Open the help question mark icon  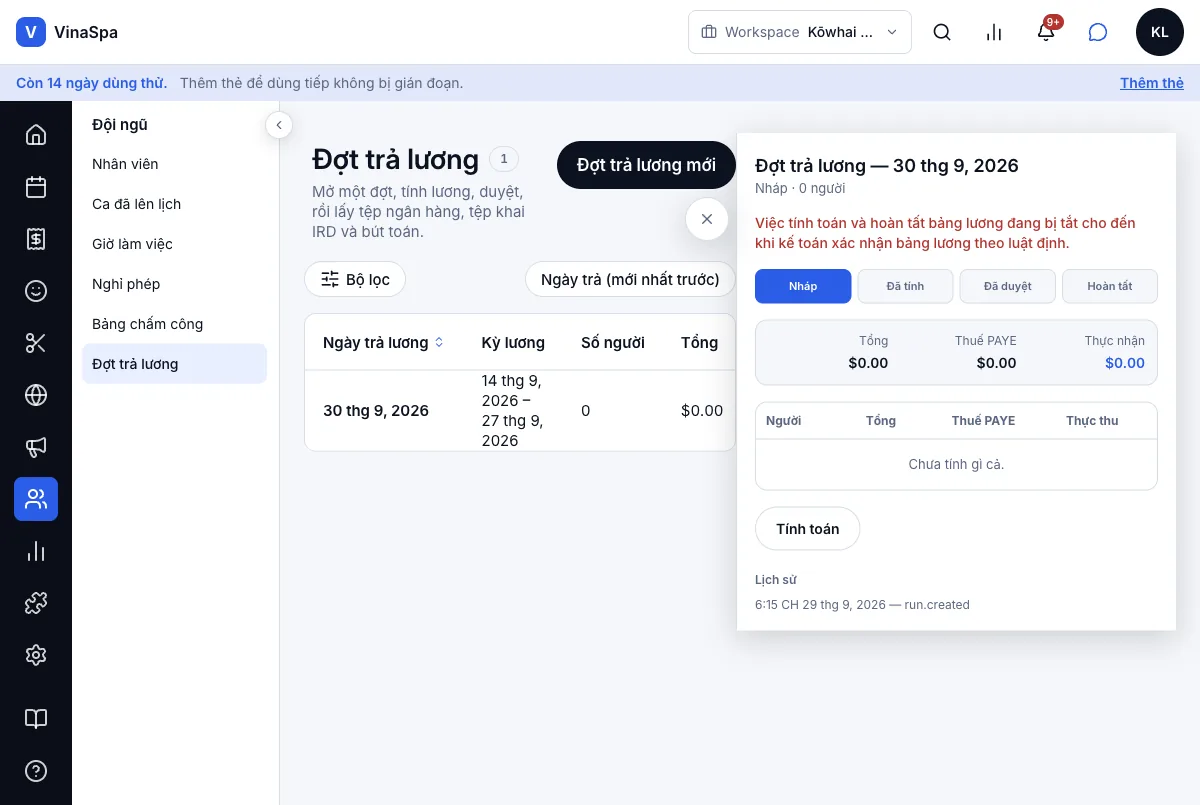click(x=36, y=771)
